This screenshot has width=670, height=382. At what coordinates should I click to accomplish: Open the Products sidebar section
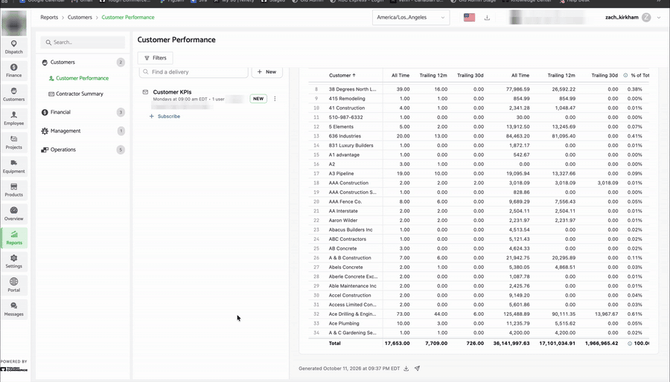tap(14, 190)
